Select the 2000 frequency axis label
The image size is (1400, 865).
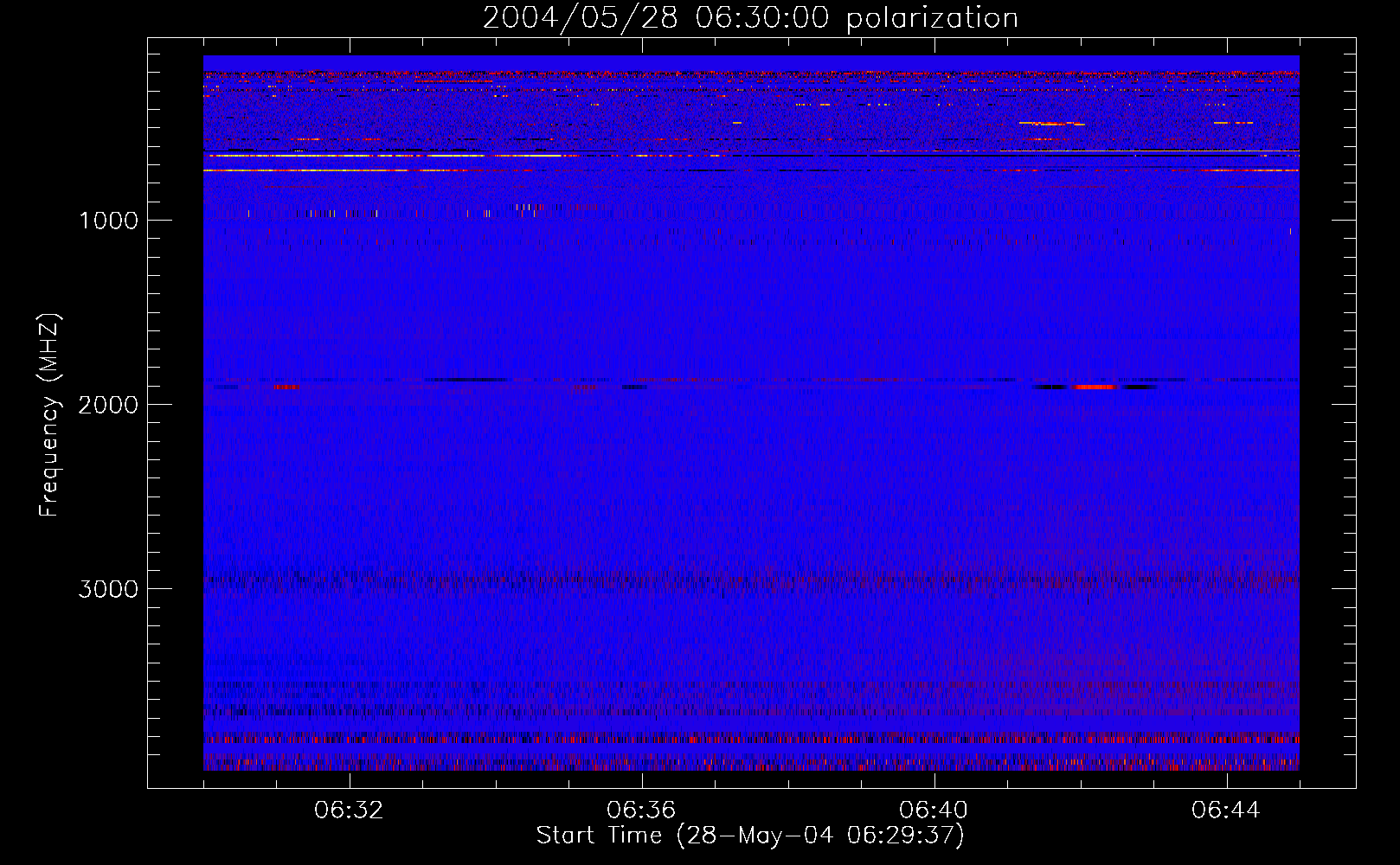tap(108, 405)
